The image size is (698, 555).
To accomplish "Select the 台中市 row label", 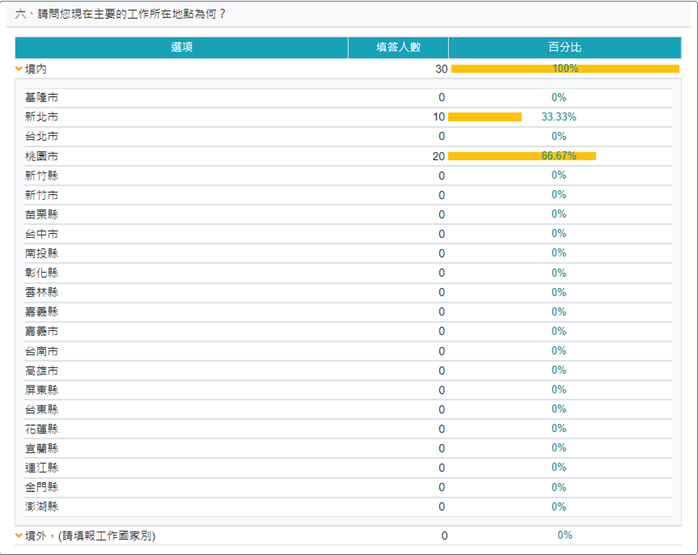I will (41, 234).
